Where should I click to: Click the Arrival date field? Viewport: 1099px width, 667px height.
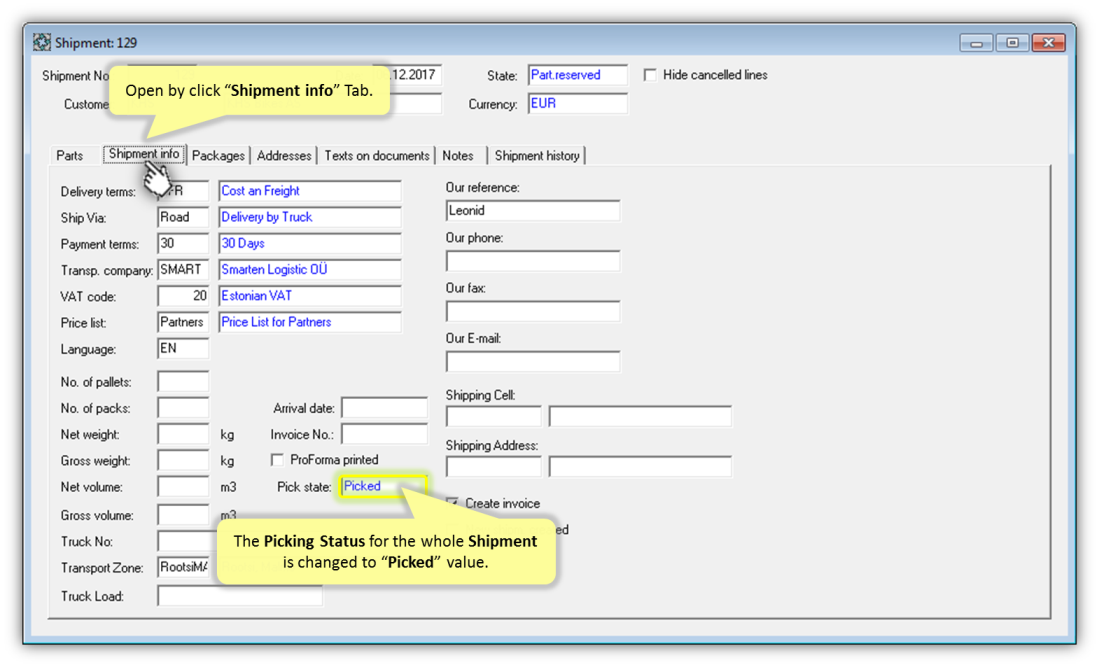pos(384,408)
